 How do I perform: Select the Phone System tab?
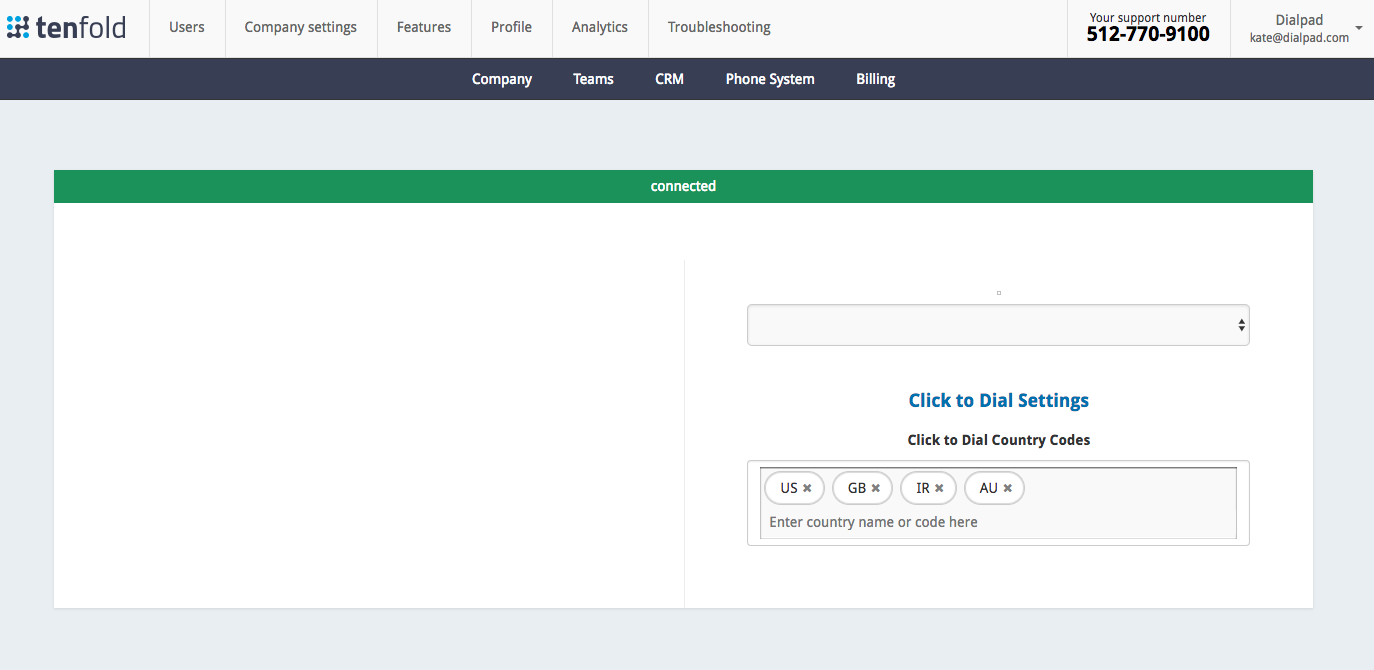(770, 79)
